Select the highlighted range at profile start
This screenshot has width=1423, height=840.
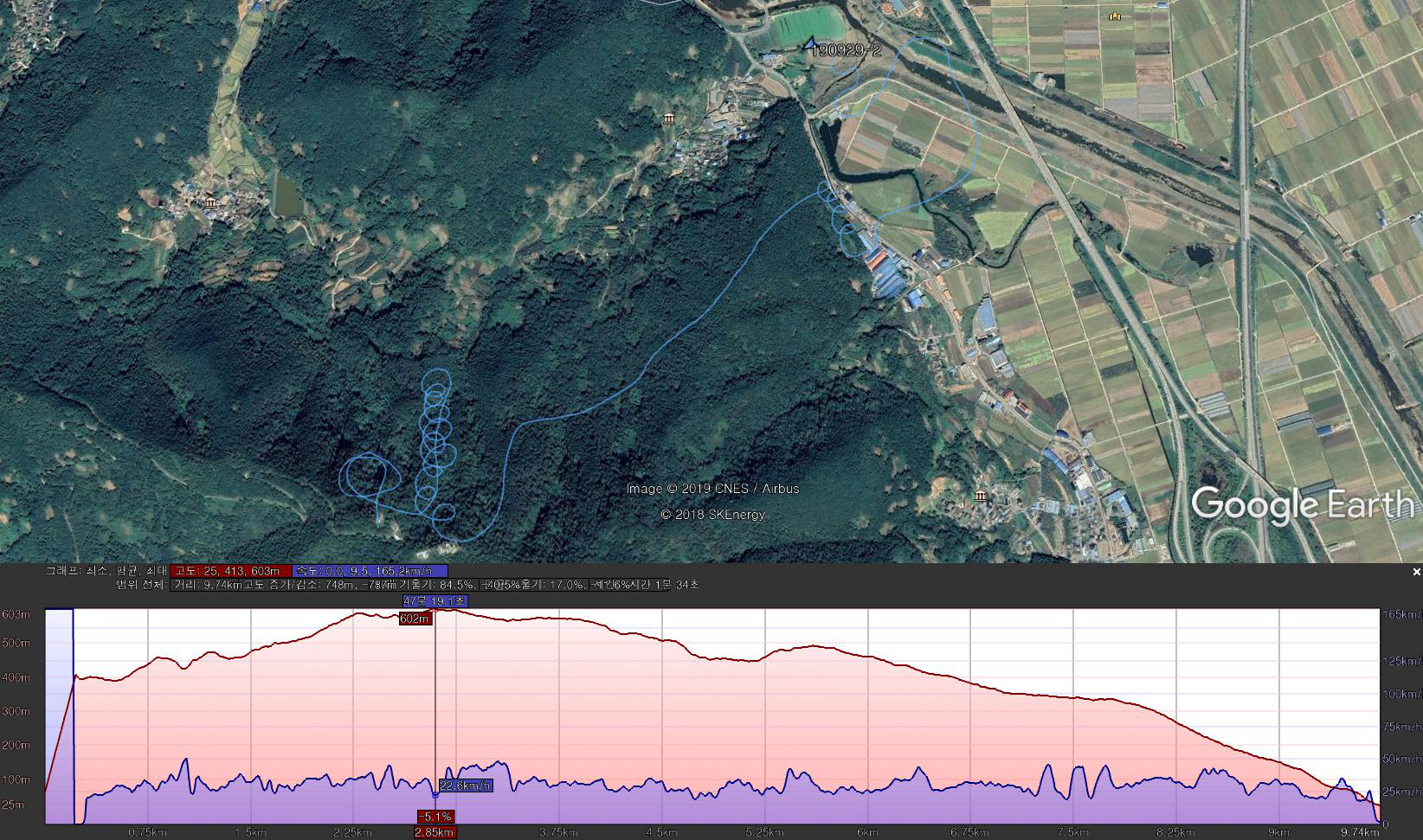pos(59,716)
